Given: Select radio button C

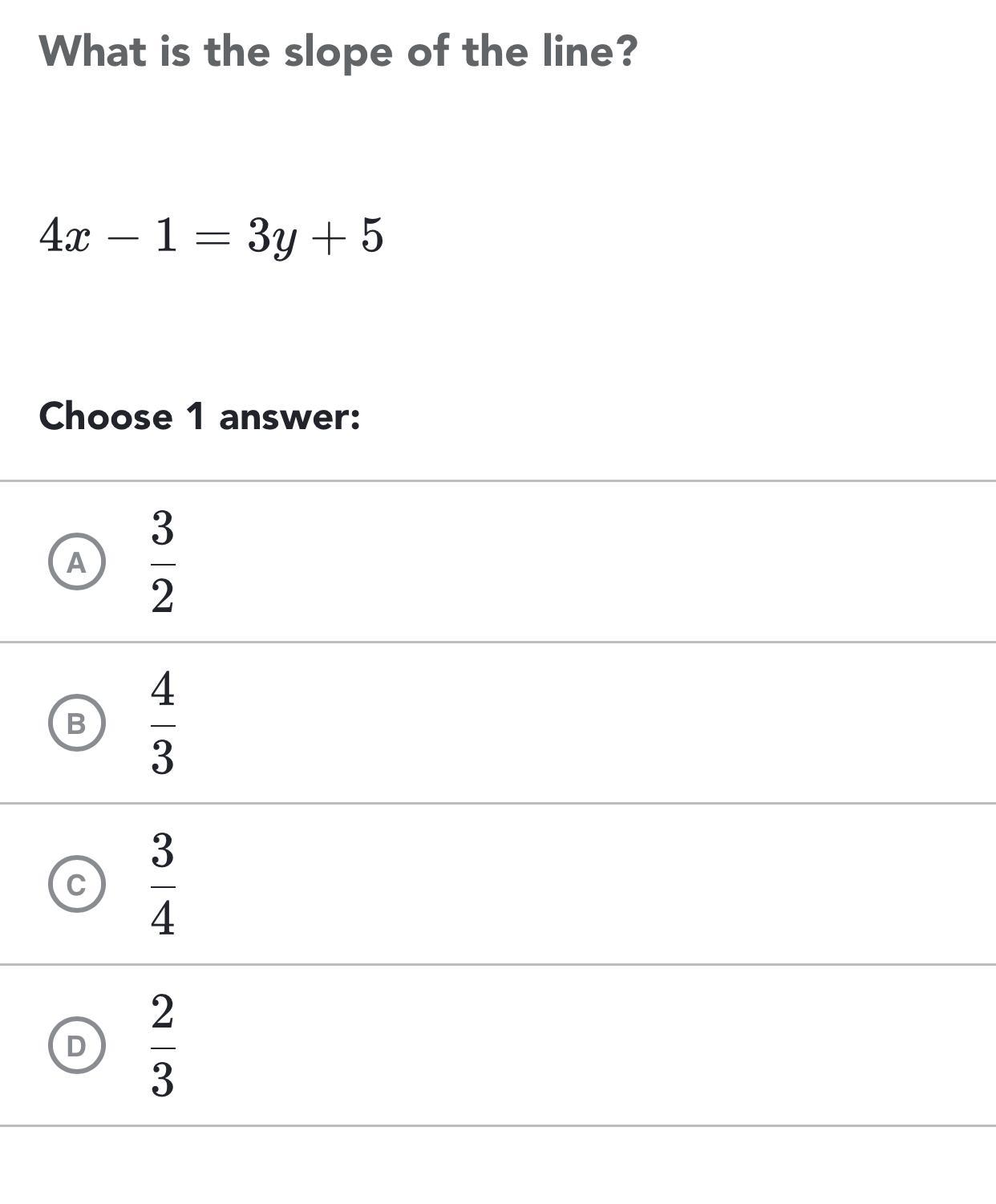Looking at the screenshot, I should click(76, 884).
